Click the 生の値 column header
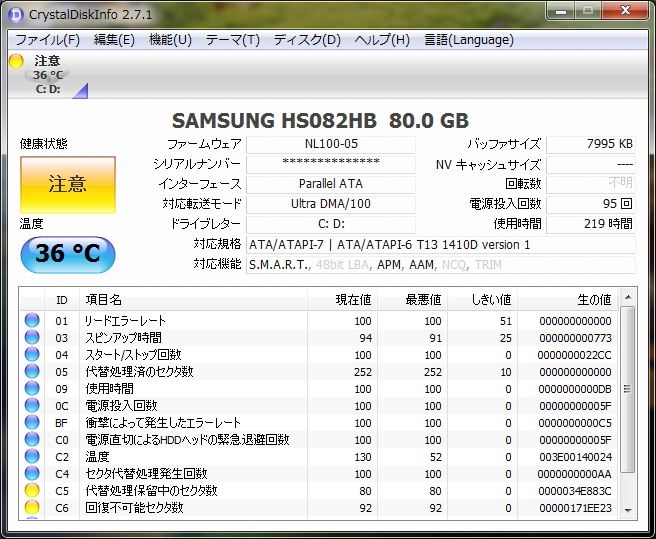 coord(567,300)
